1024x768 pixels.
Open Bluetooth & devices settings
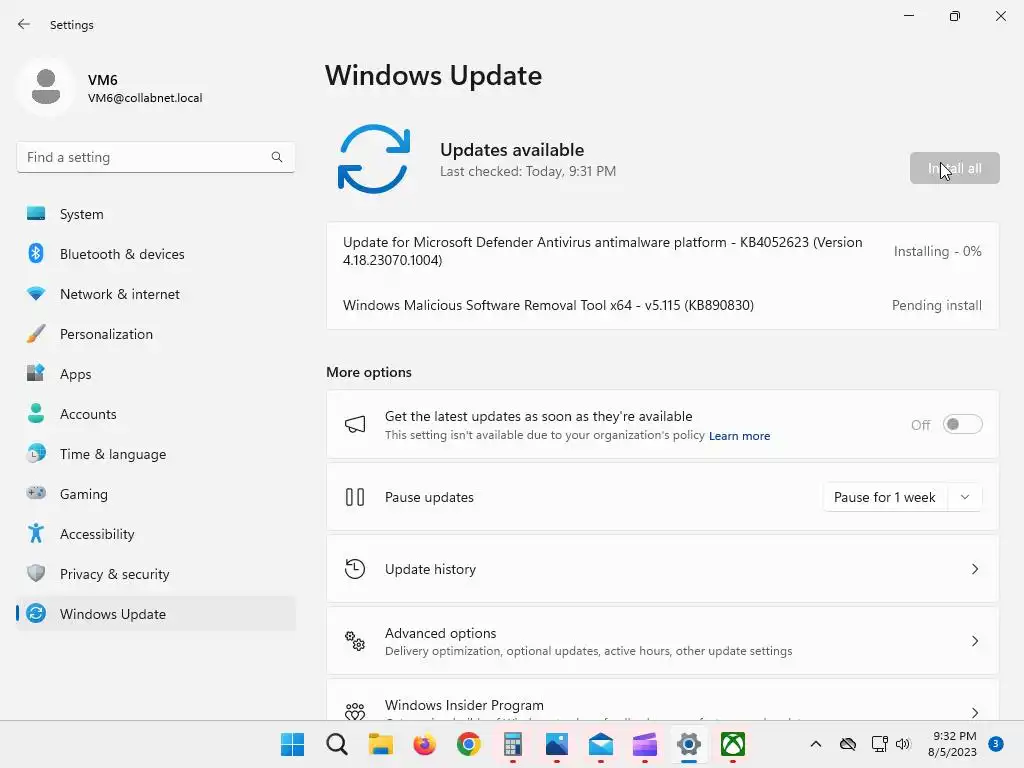pos(155,254)
